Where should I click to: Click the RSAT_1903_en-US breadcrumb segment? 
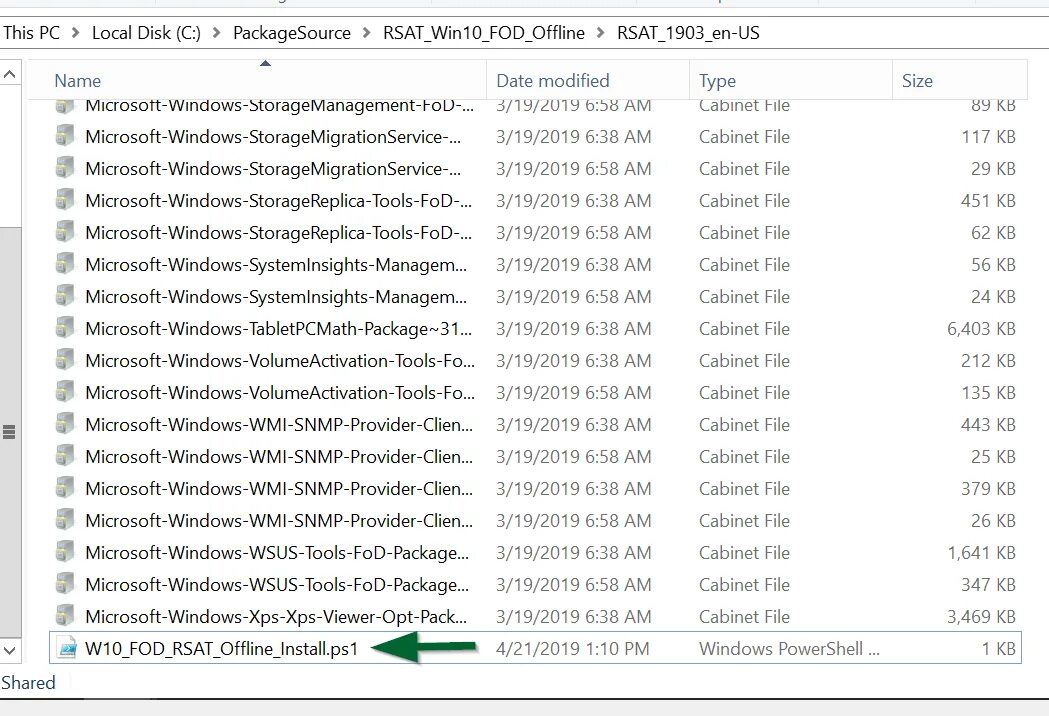pos(688,33)
